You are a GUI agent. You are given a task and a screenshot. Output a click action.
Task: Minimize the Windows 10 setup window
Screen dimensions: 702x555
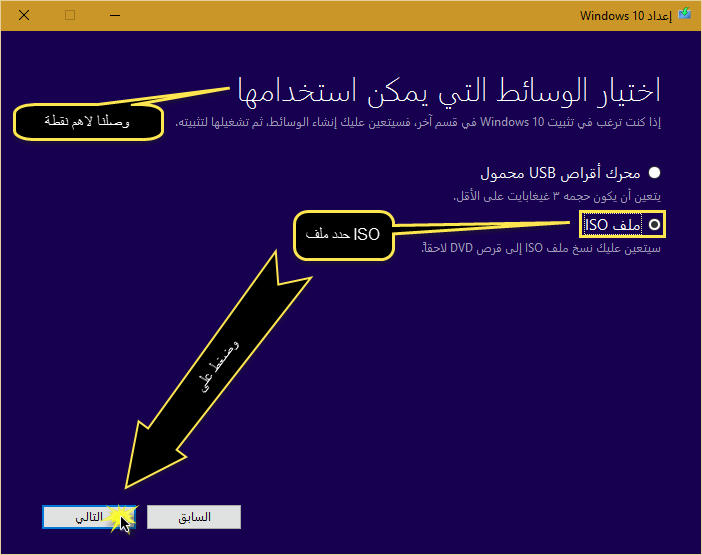(x=115, y=15)
